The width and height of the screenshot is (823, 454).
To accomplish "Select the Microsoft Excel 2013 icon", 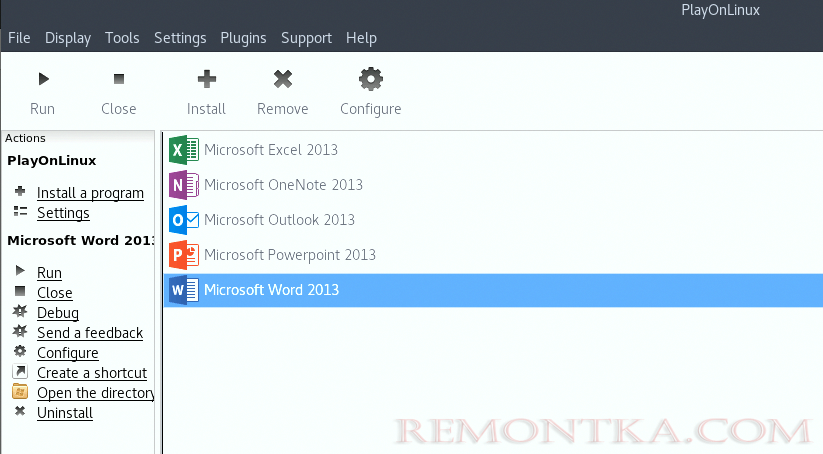I will pos(184,150).
